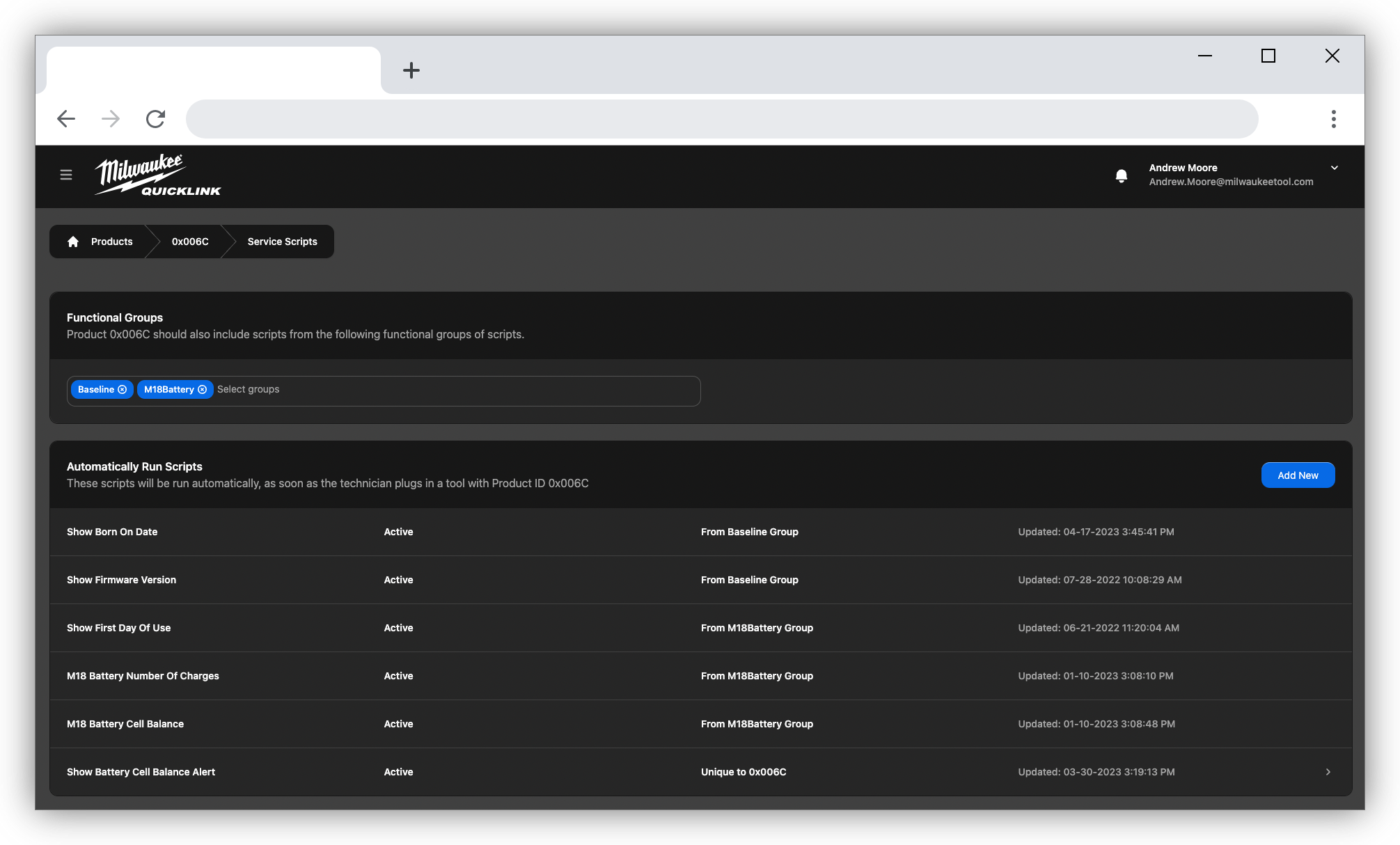Minimize the browser window
Viewport: 1400px width, 845px height.
tap(1204, 56)
